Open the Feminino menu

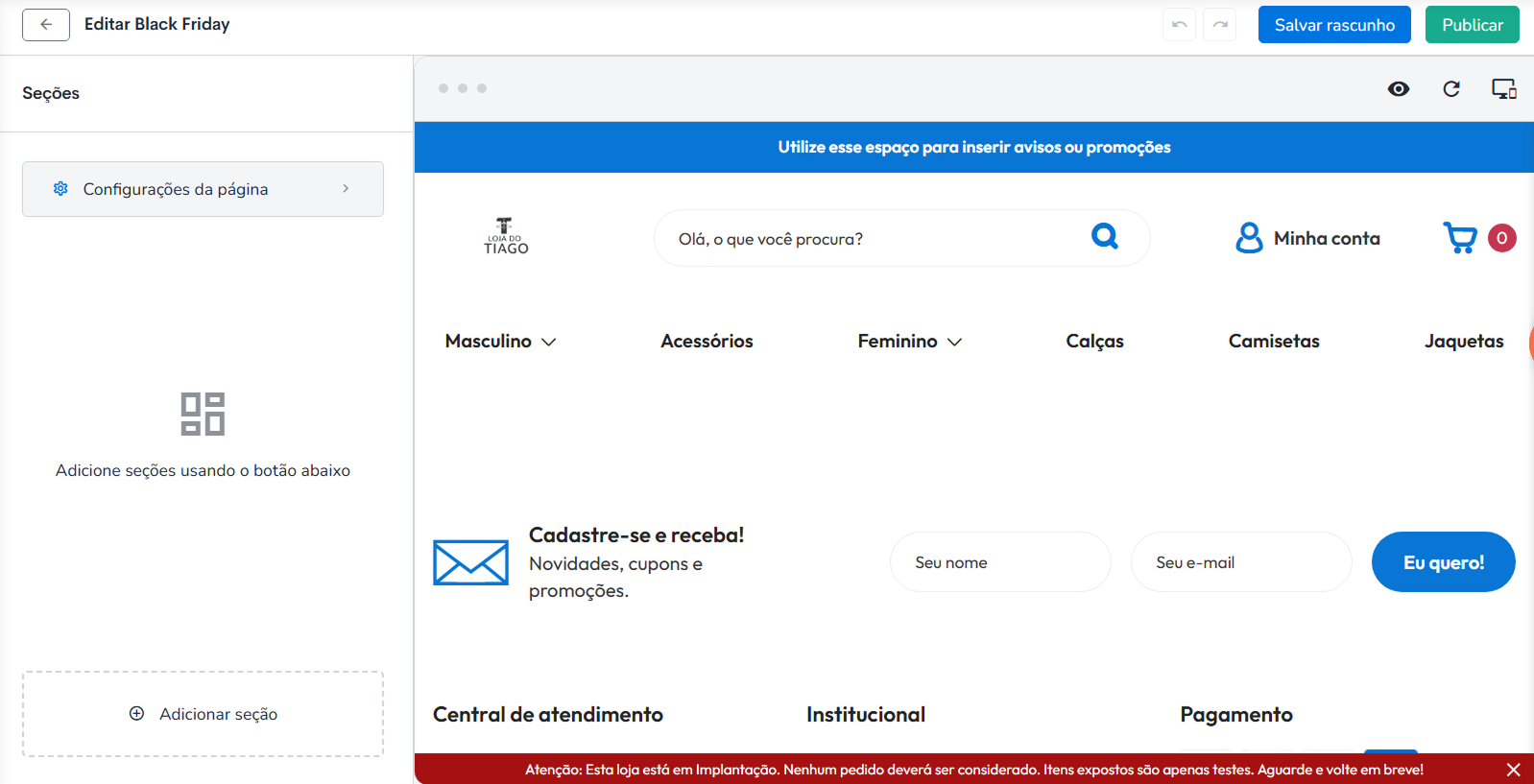pyautogui.click(x=898, y=342)
